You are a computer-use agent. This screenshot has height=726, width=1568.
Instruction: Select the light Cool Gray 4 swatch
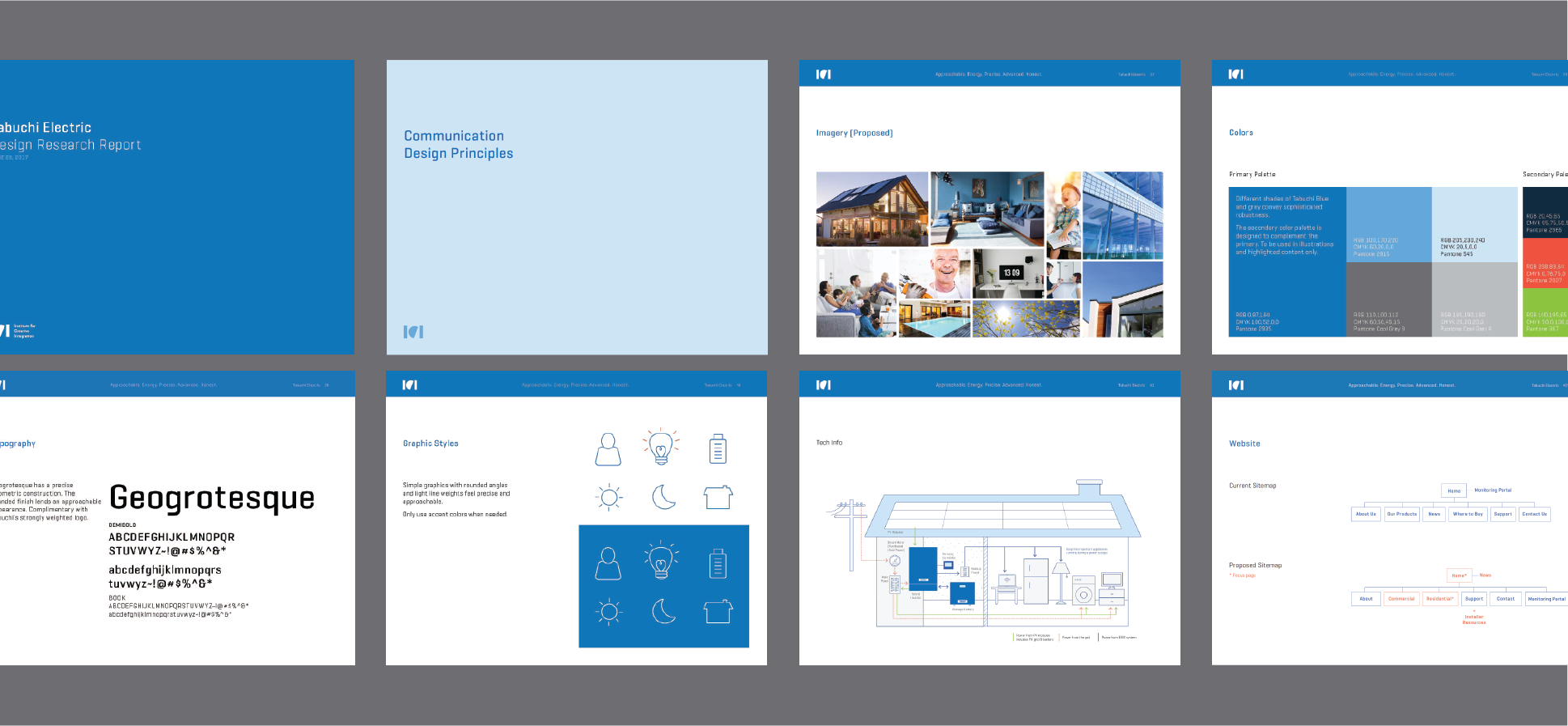pos(1475,299)
